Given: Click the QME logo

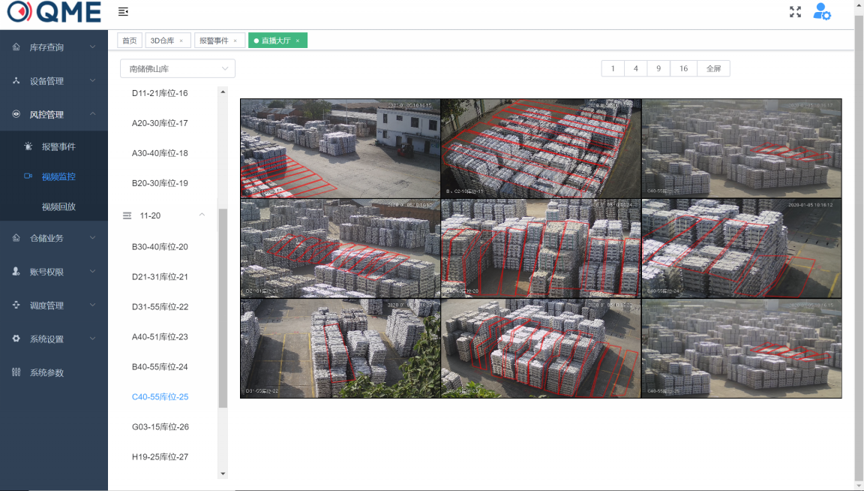Looking at the screenshot, I should click(x=54, y=13).
